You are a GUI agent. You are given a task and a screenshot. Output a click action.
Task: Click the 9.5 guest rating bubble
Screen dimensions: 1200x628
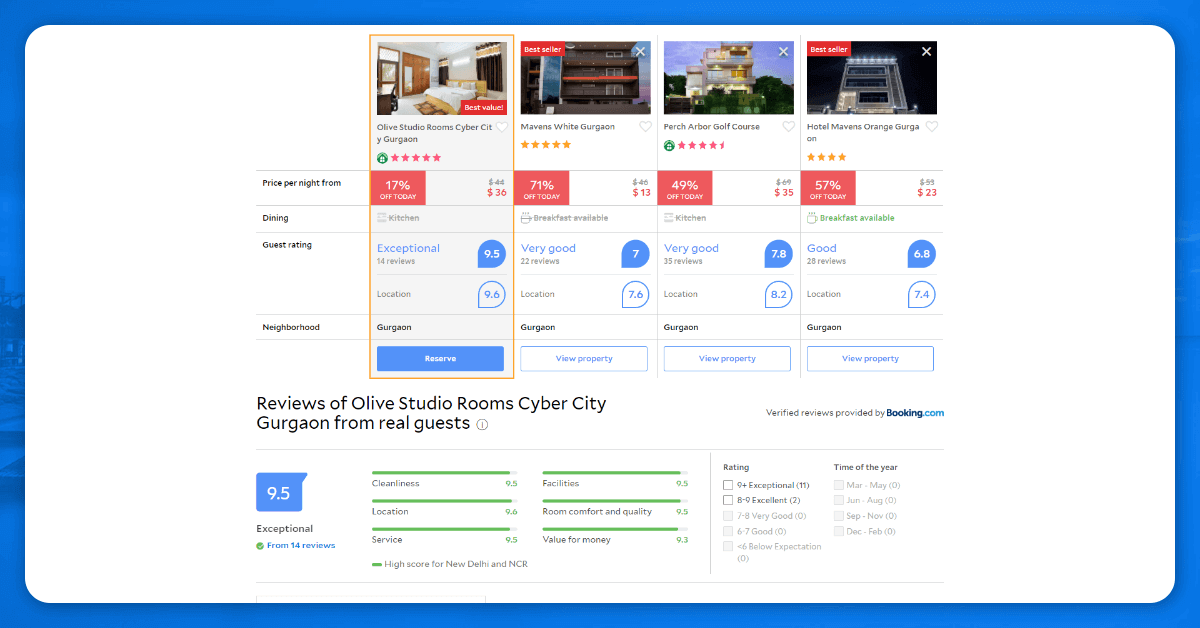coord(491,254)
